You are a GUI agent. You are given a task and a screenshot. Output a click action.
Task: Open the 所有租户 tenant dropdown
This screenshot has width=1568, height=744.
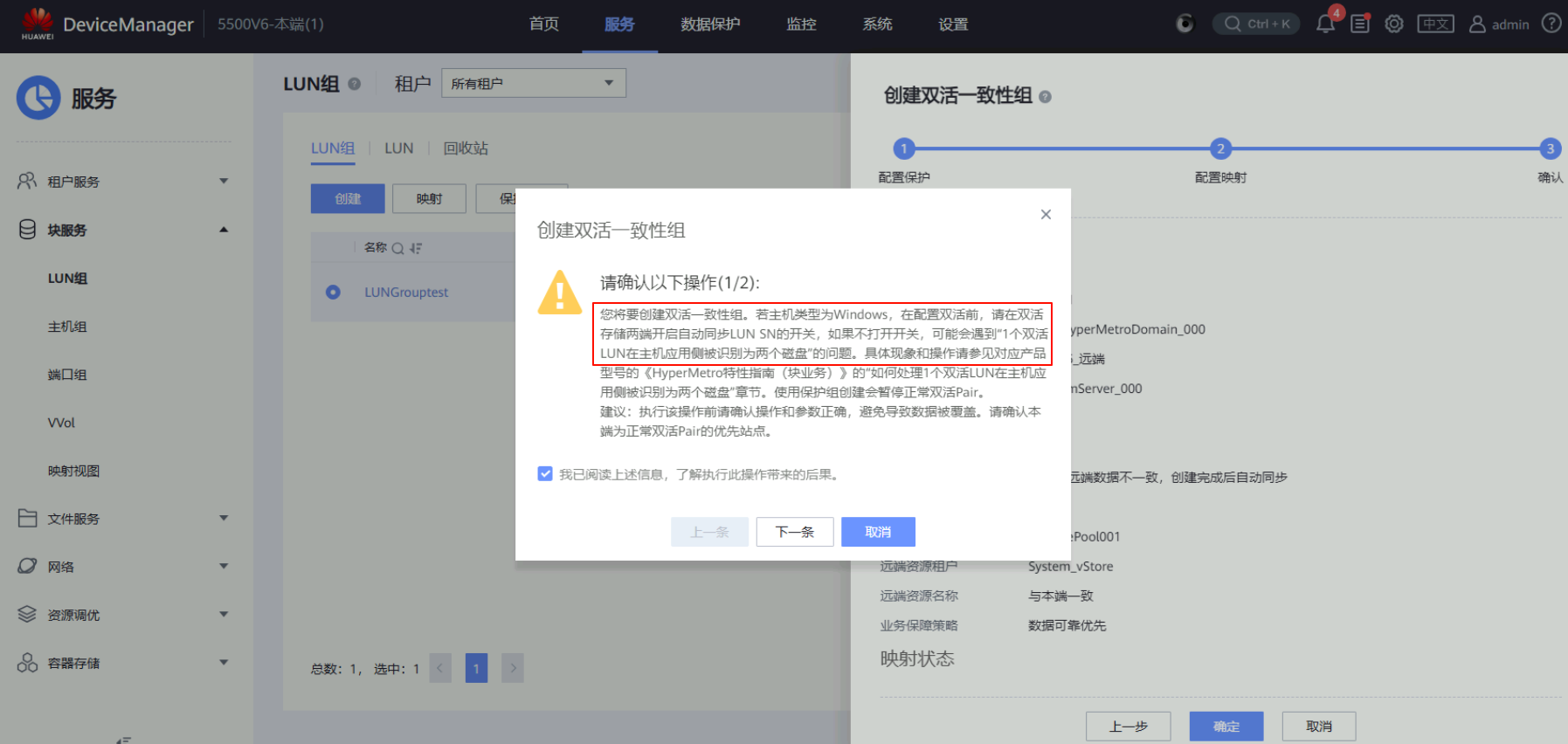point(533,84)
